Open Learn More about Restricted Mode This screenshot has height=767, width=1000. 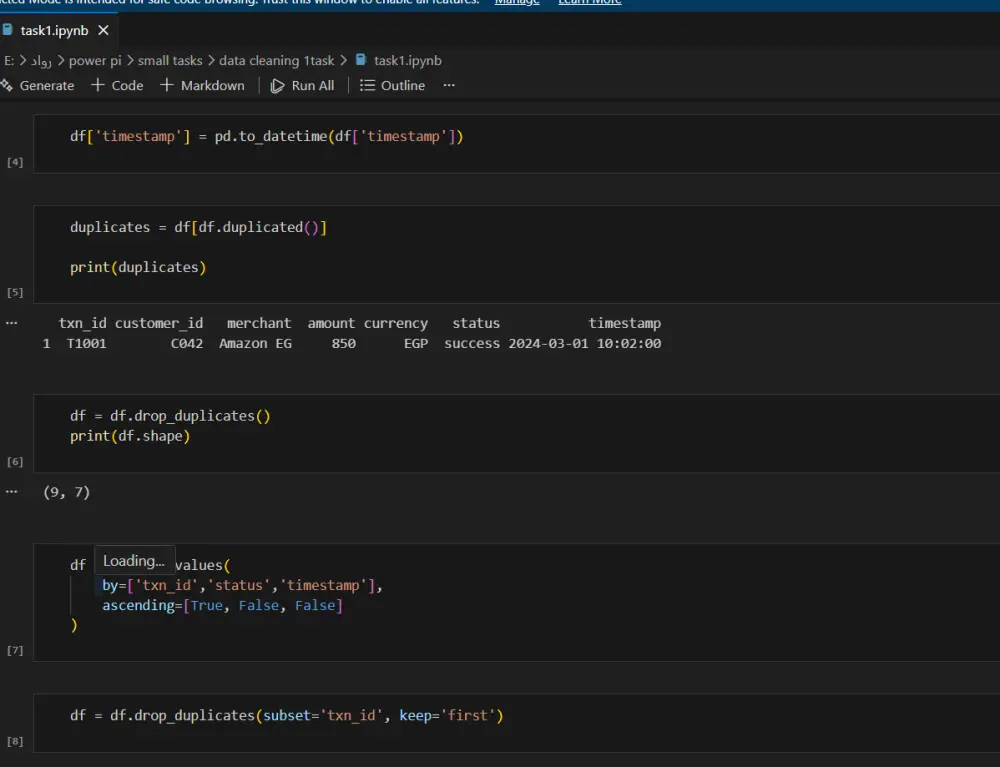coord(589,2)
